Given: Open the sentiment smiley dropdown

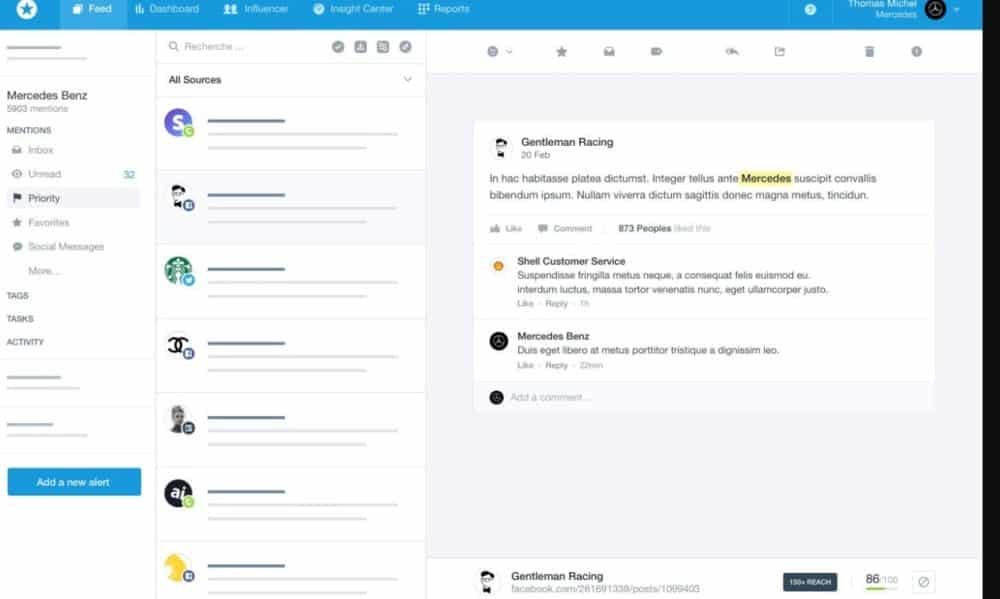Looking at the screenshot, I should pos(499,52).
